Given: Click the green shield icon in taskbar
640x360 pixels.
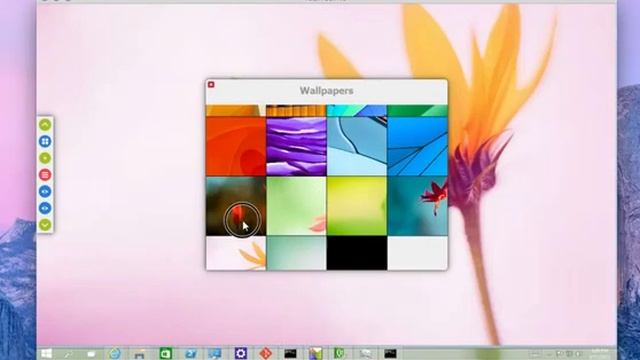Looking at the screenshot, I should pyautogui.click(x=340, y=353).
